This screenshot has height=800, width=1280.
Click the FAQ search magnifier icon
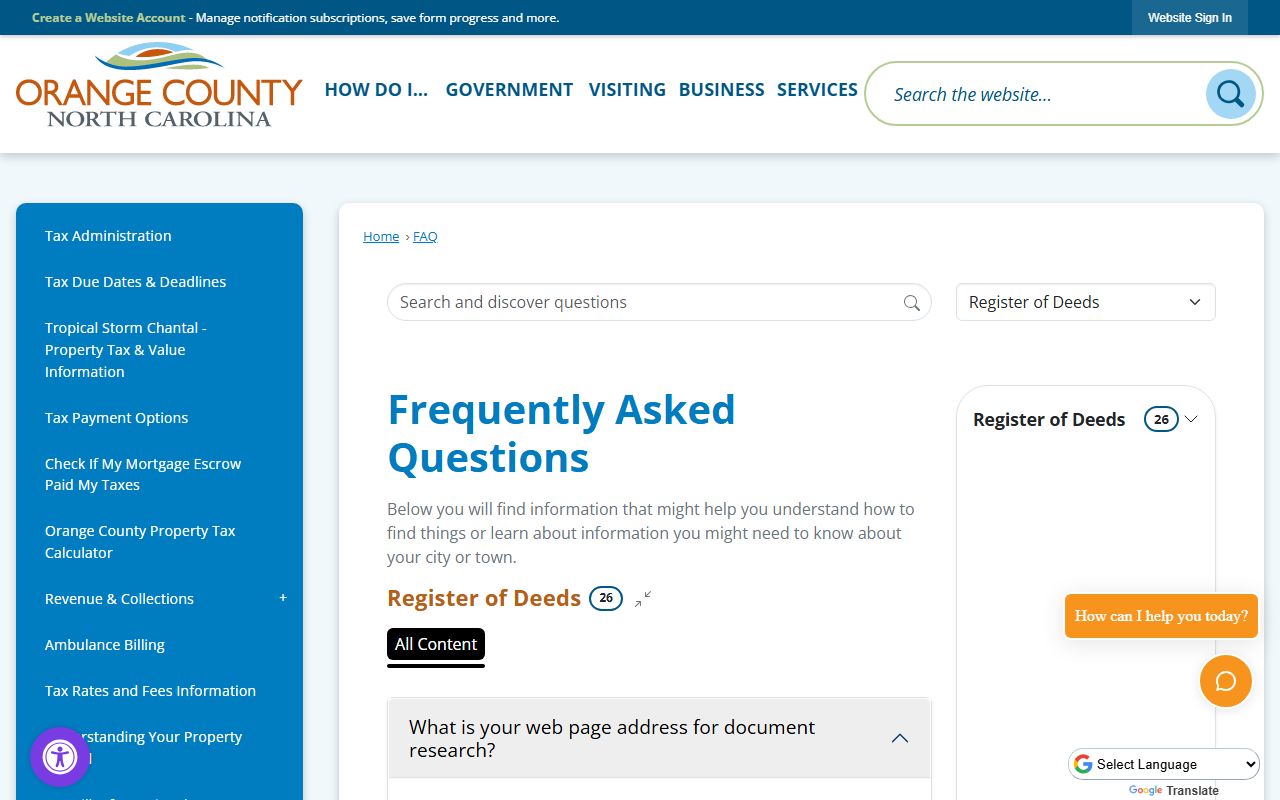[911, 303]
